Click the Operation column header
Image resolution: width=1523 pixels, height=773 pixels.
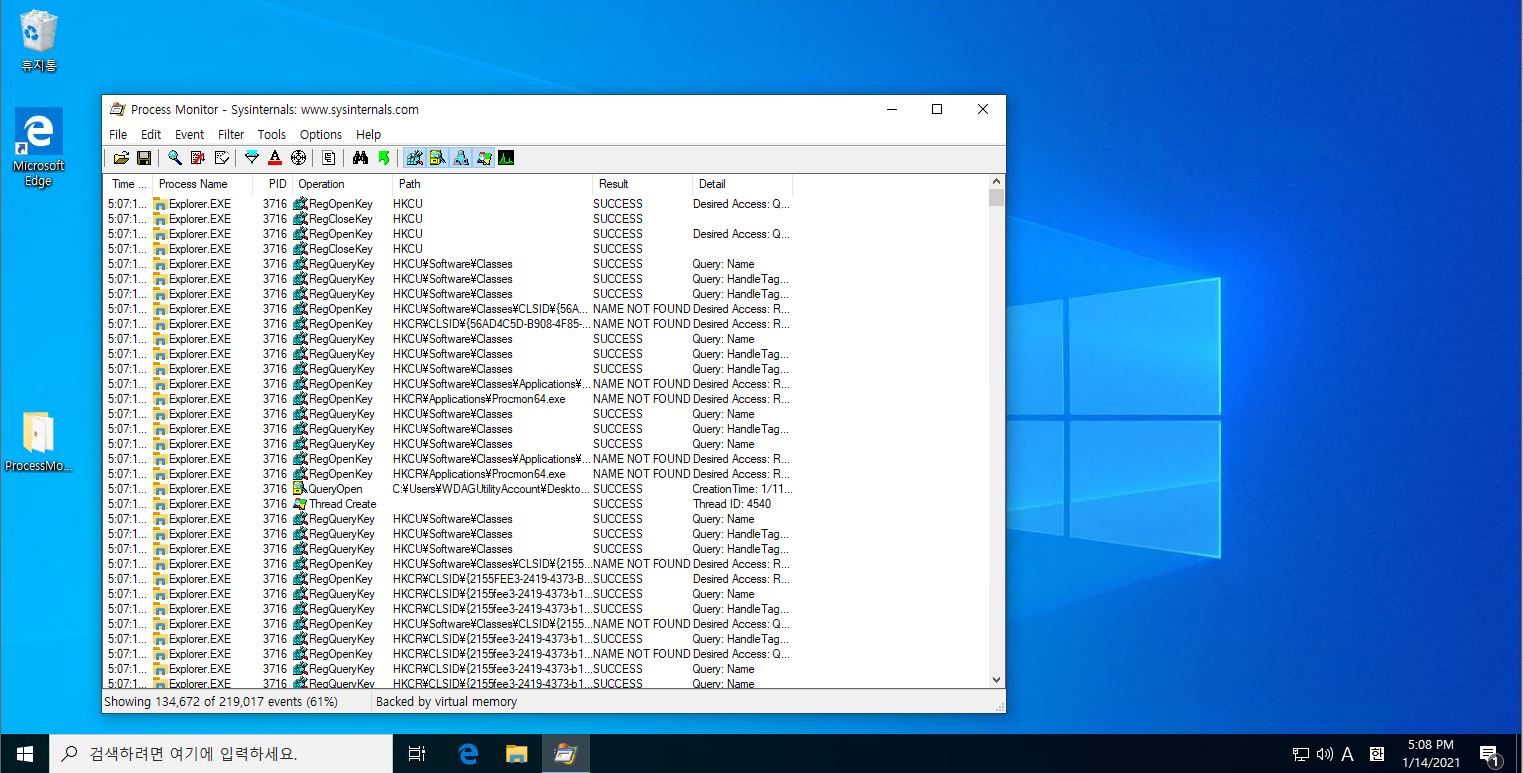[342, 184]
